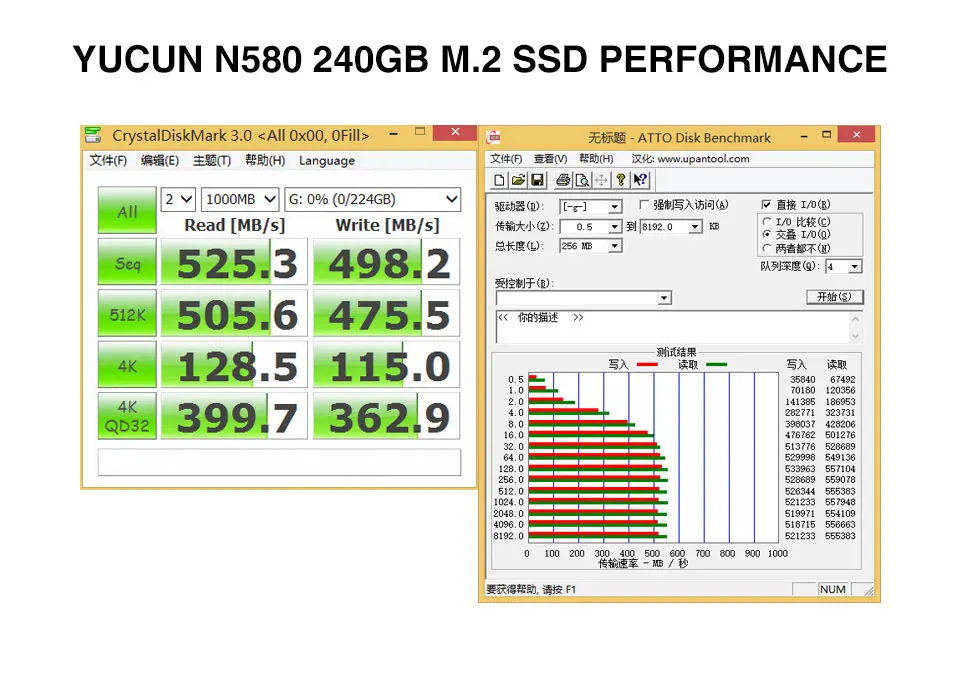The image size is (960, 676).
Task: Close the ATTO Disk Benchmark window
Action: 857,135
